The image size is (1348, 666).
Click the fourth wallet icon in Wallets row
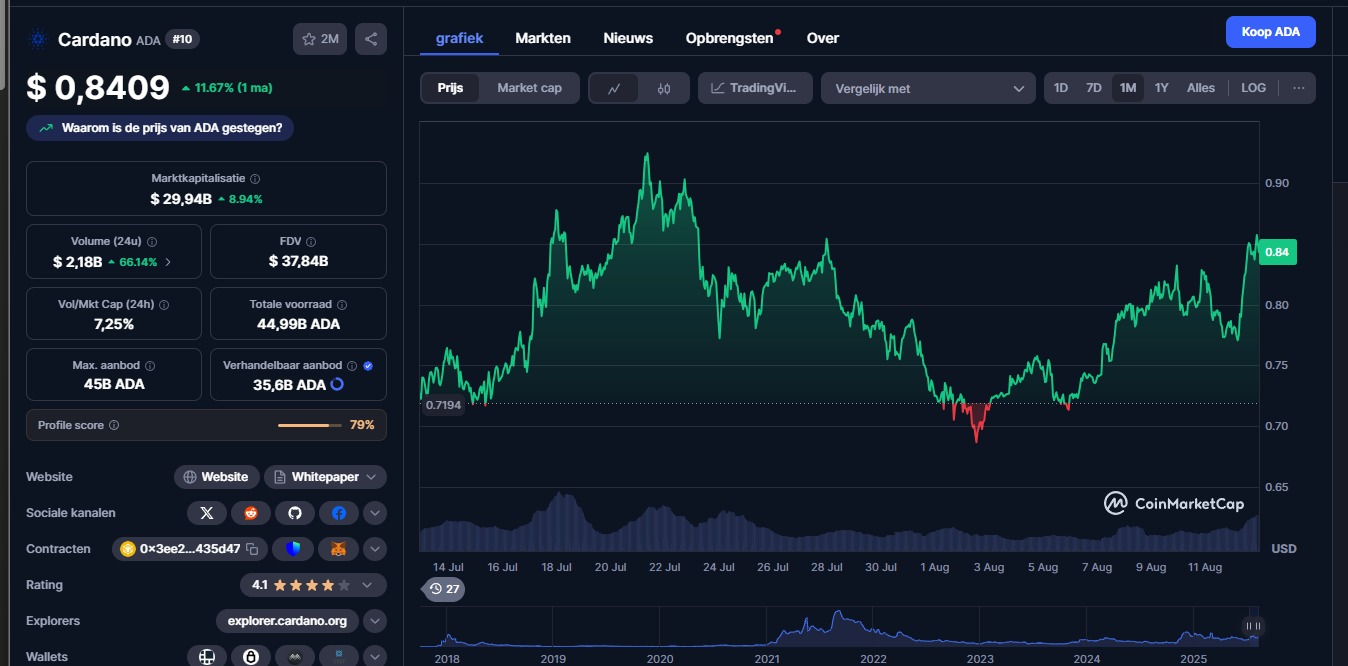click(339, 657)
